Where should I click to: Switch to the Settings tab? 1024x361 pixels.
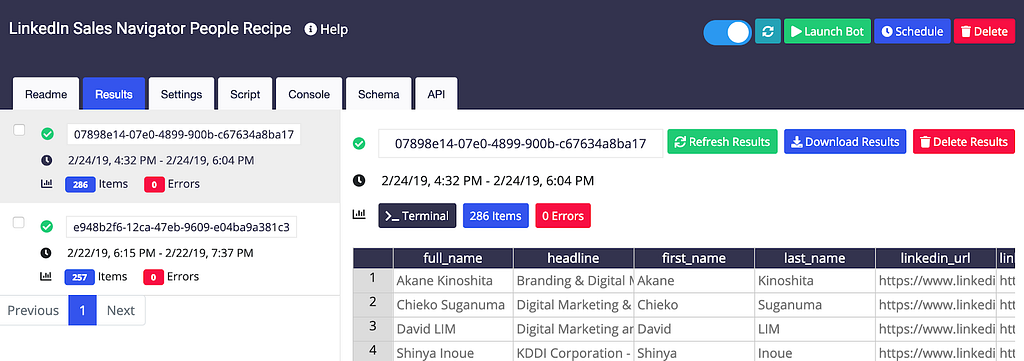coord(181,94)
